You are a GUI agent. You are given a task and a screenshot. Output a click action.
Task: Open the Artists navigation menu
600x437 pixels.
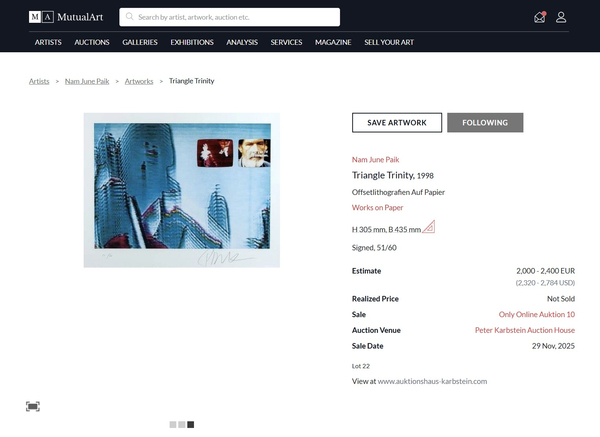click(48, 43)
